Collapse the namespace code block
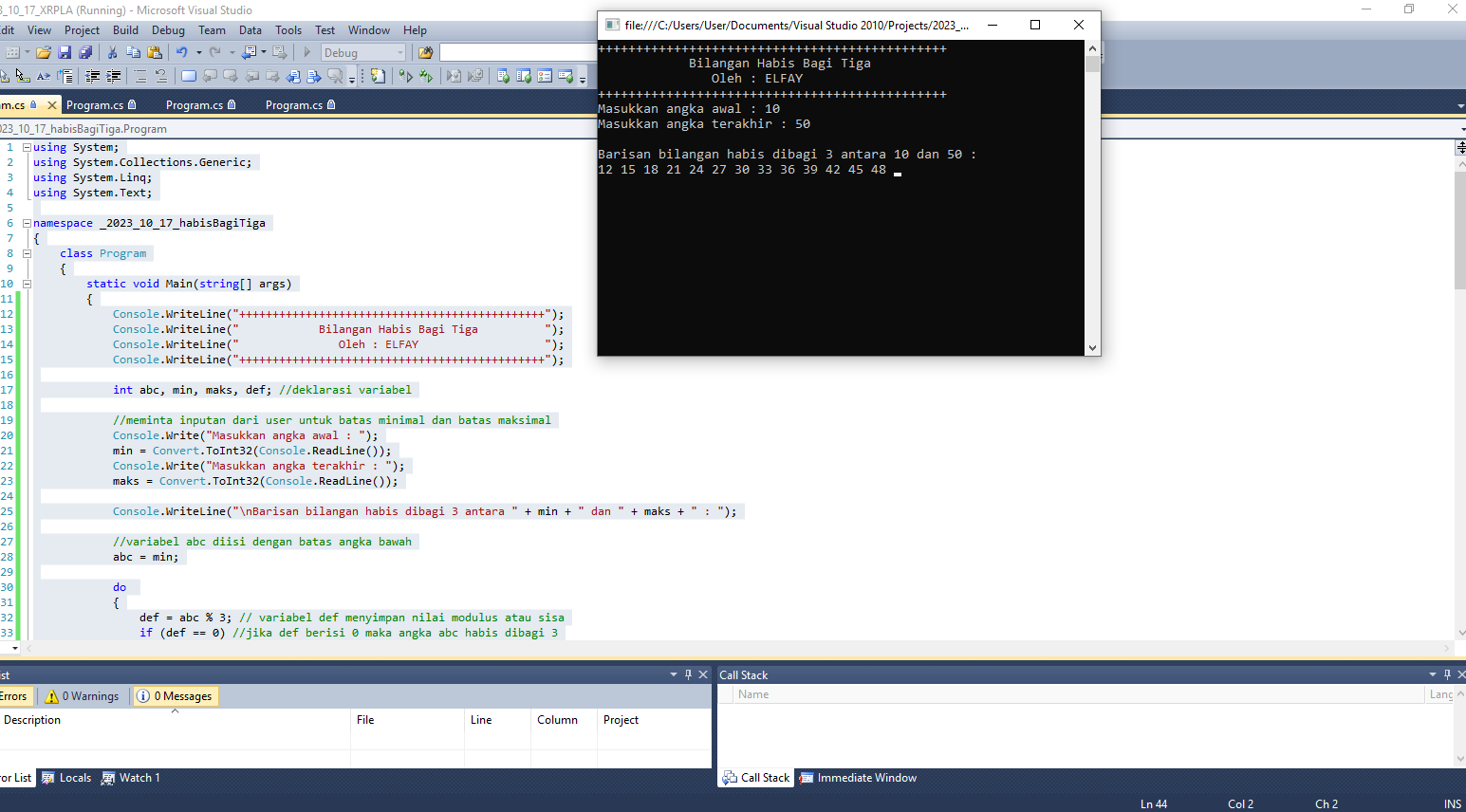 (28, 223)
